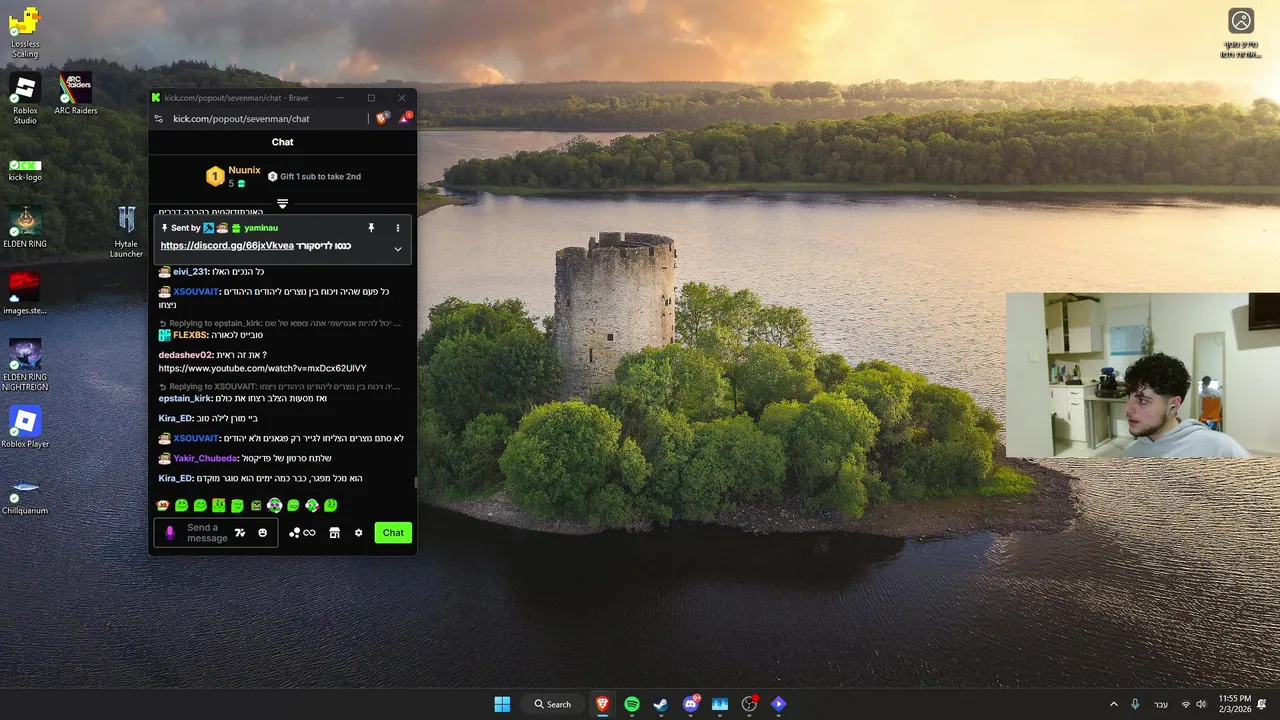Select the kick-logo desktop file
This screenshot has height=720, width=1280.
(x=25, y=168)
